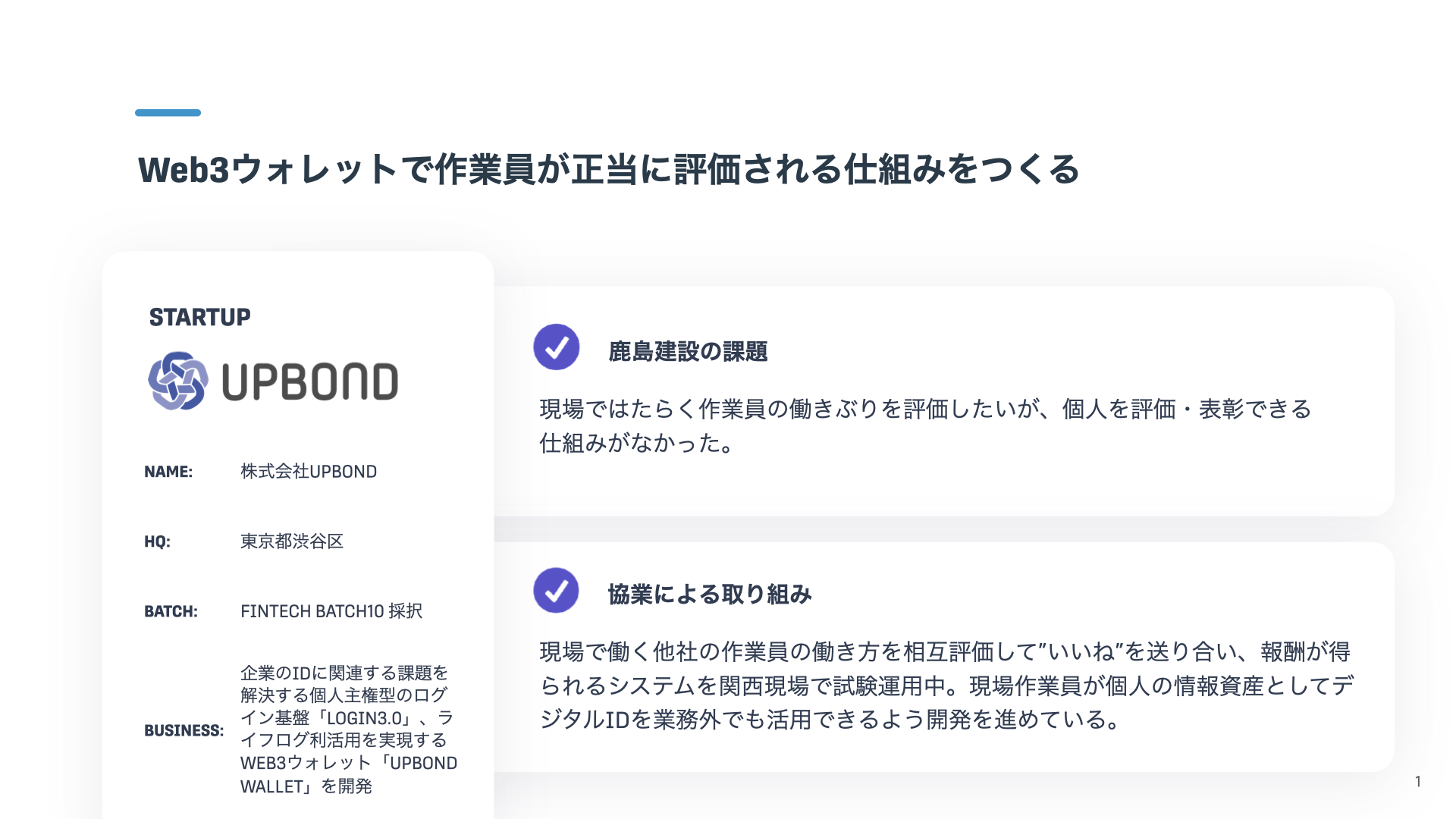Select the slide title starting with Web3ウォレット
1456x819 pixels.
coord(609,169)
